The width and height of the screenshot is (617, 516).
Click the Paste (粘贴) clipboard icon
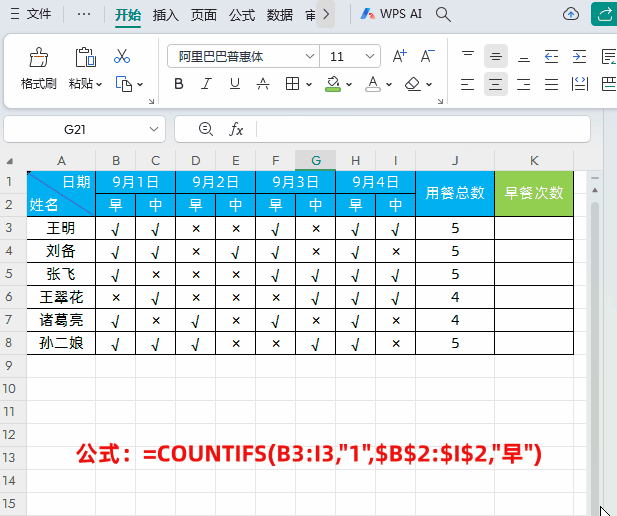[x=85, y=57]
